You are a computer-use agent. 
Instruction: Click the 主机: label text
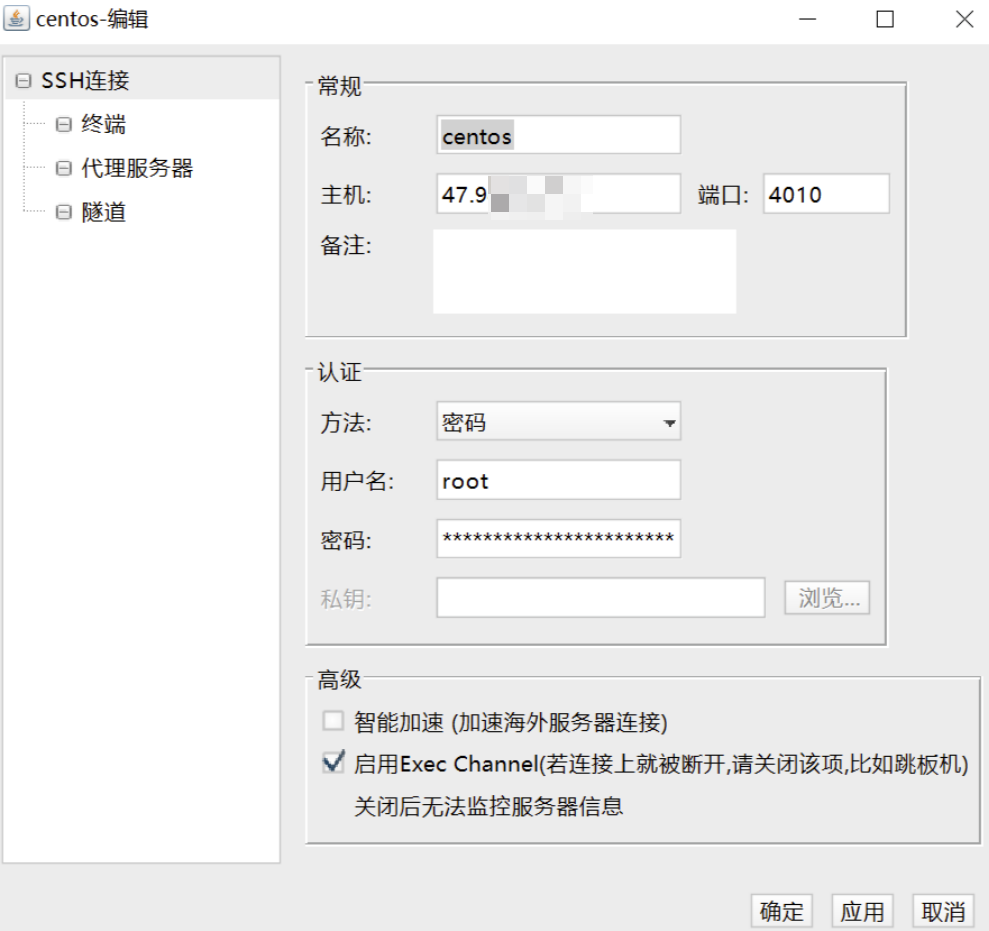(346, 195)
